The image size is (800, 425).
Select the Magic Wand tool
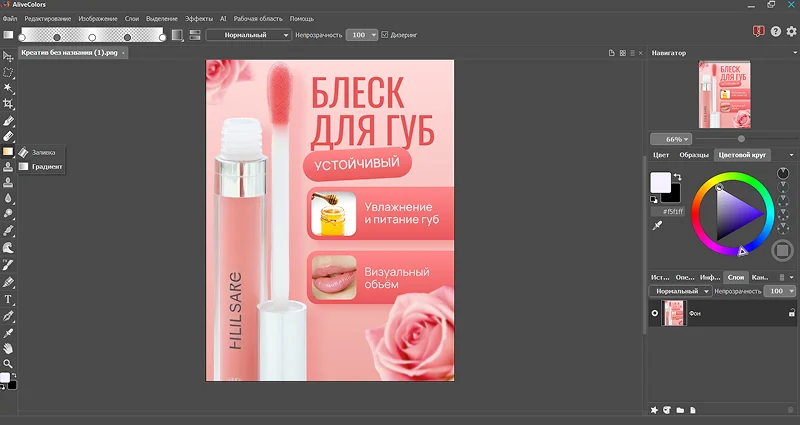(x=8, y=88)
